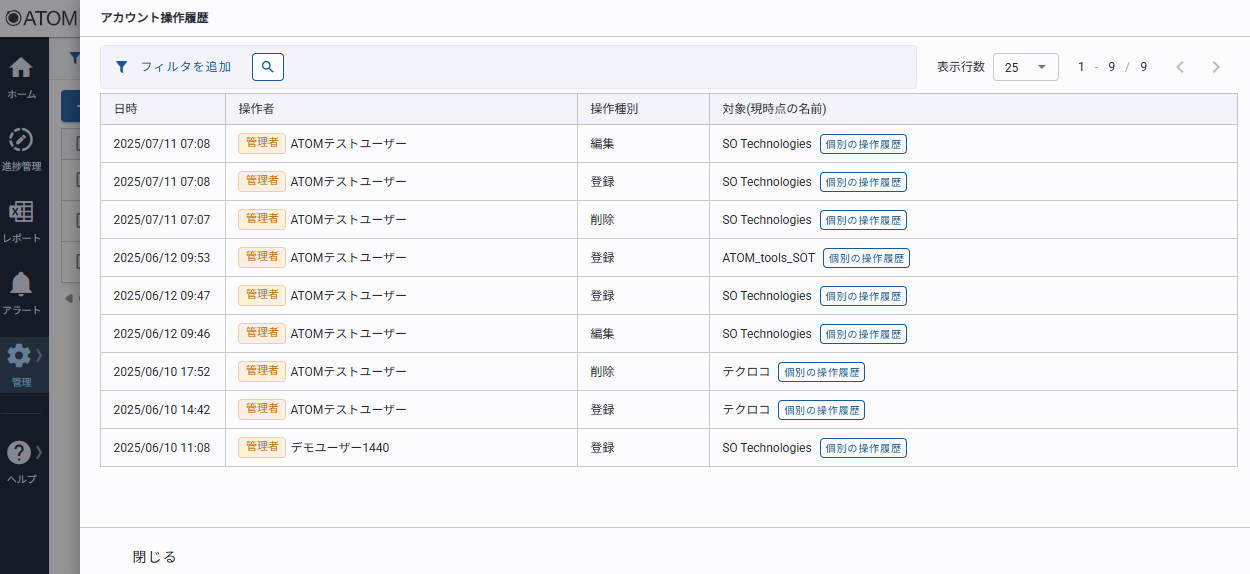
Task: Open the rows-per-page dropdown showing 25
Action: (1025, 67)
